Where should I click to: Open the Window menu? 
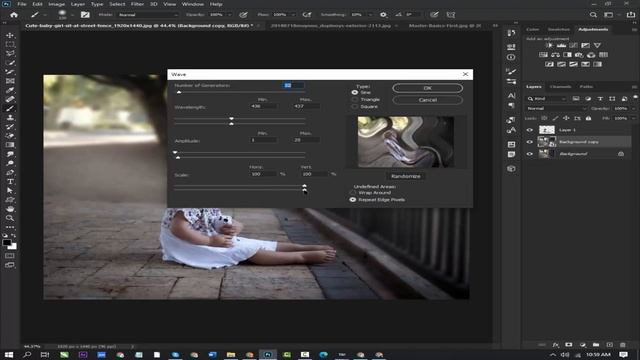pyautogui.click(x=193, y=4)
